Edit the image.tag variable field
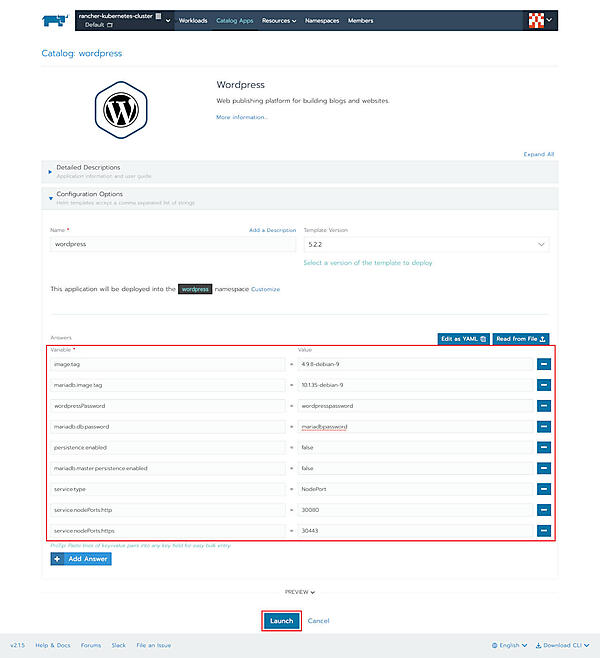Screen dimensions: 600x658 pos(168,364)
